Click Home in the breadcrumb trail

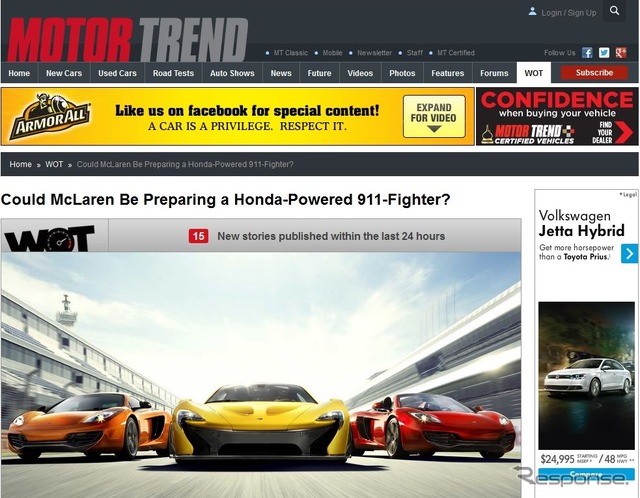click(20, 164)
